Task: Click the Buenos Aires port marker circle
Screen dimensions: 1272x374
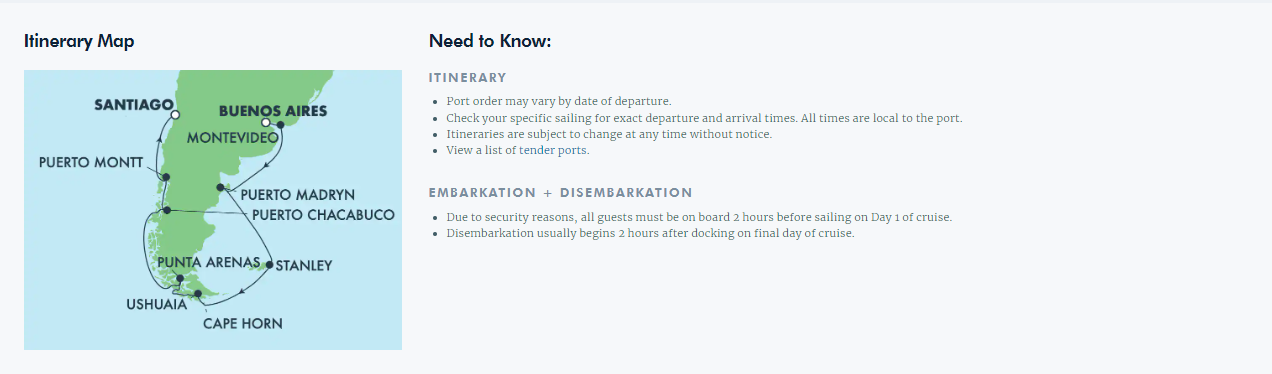Action: point(266,123)
